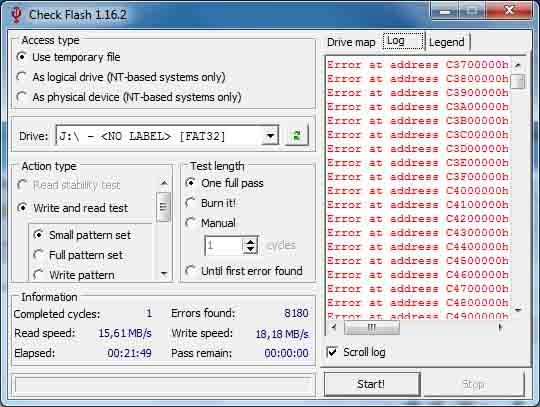Click the Check Flash app icon in title bar

pyautogui.click(x=16, y=15)
